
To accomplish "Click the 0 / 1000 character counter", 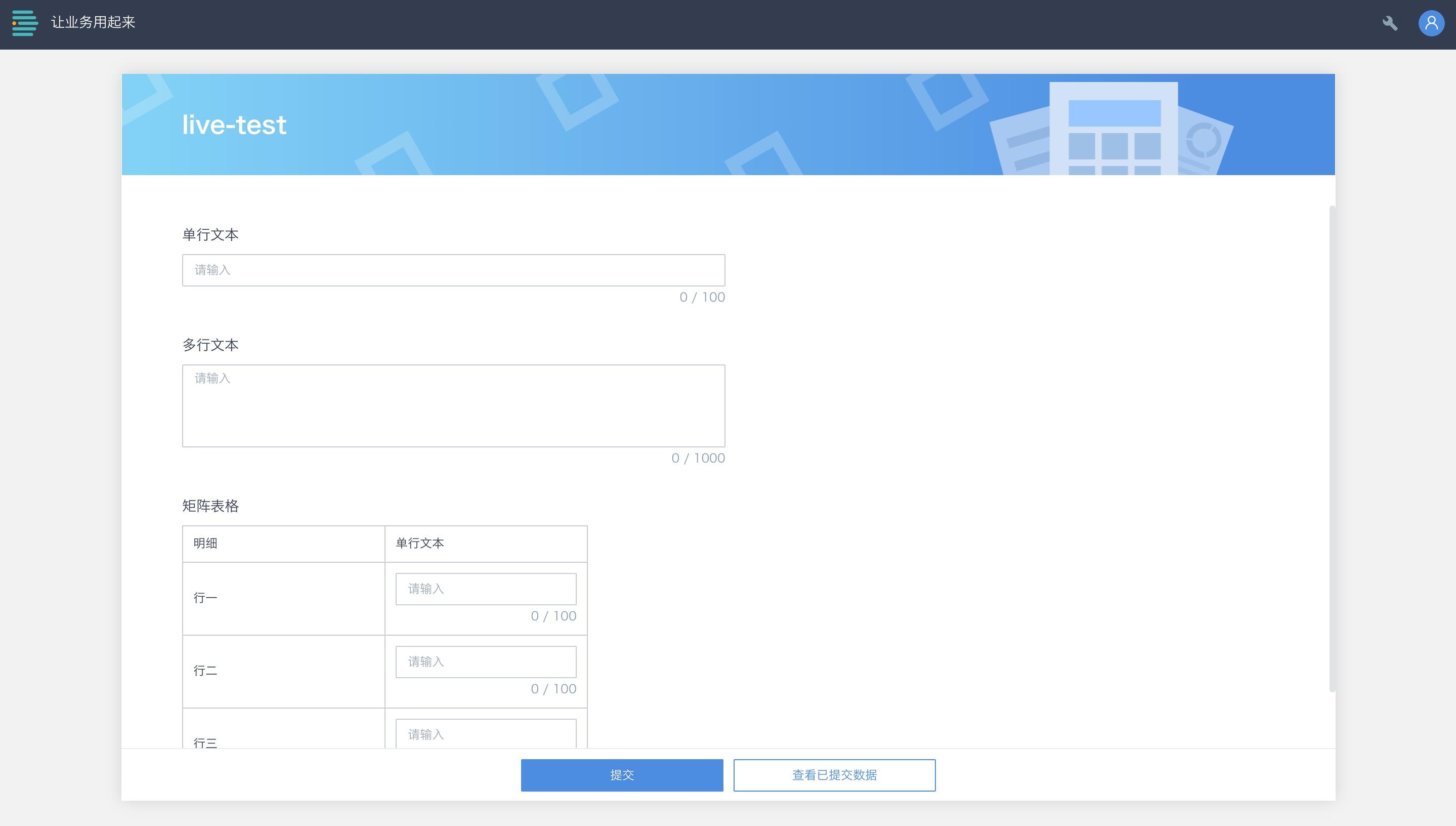I will [698, 458].
